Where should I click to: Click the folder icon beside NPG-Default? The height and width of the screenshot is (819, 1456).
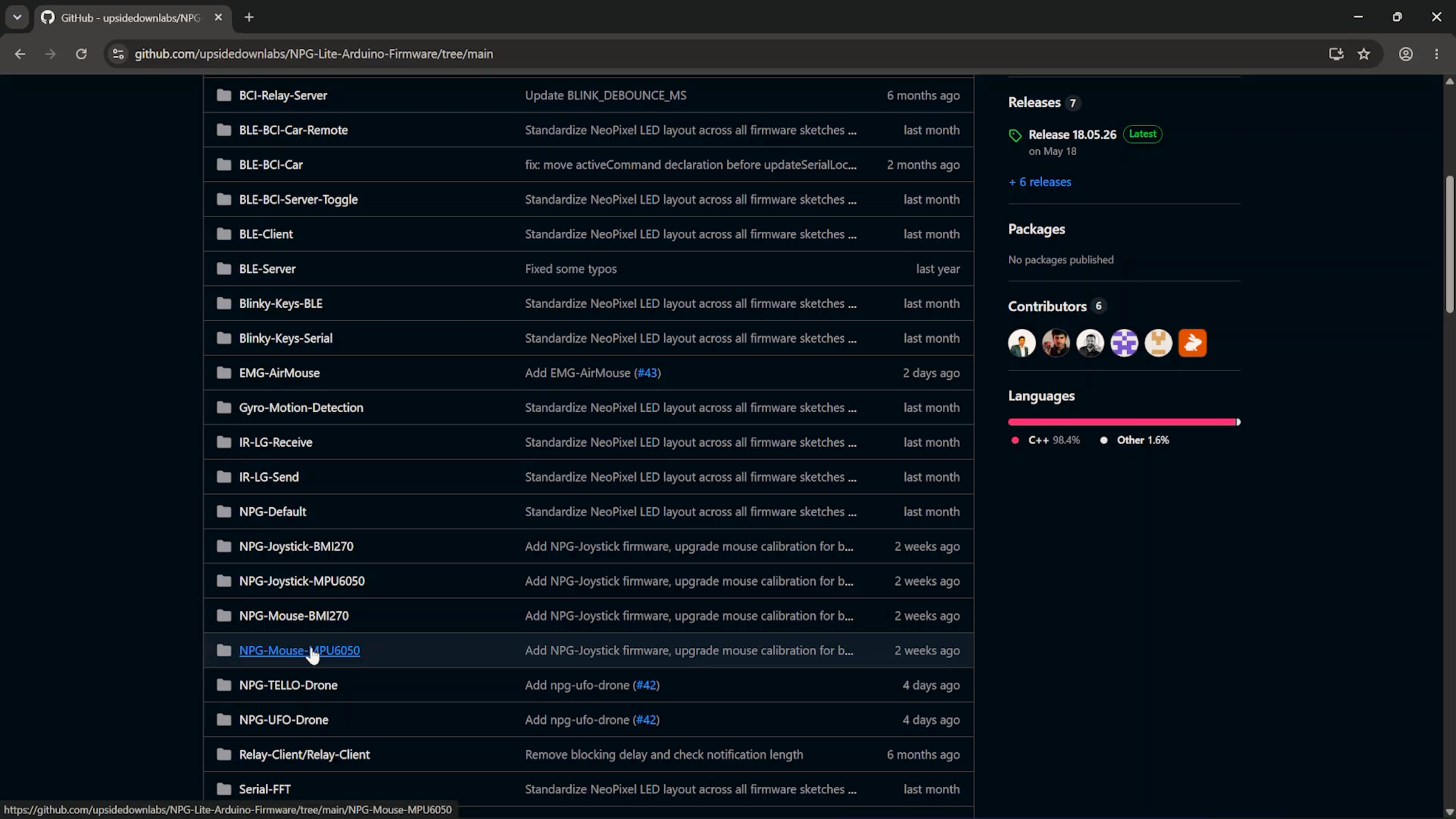(224, 511)
